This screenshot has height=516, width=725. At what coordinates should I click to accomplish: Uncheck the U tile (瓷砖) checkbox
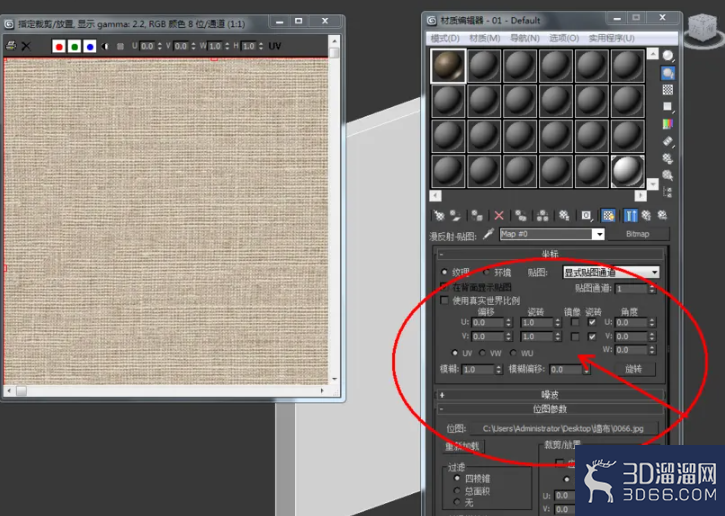[x=592, y=322]
